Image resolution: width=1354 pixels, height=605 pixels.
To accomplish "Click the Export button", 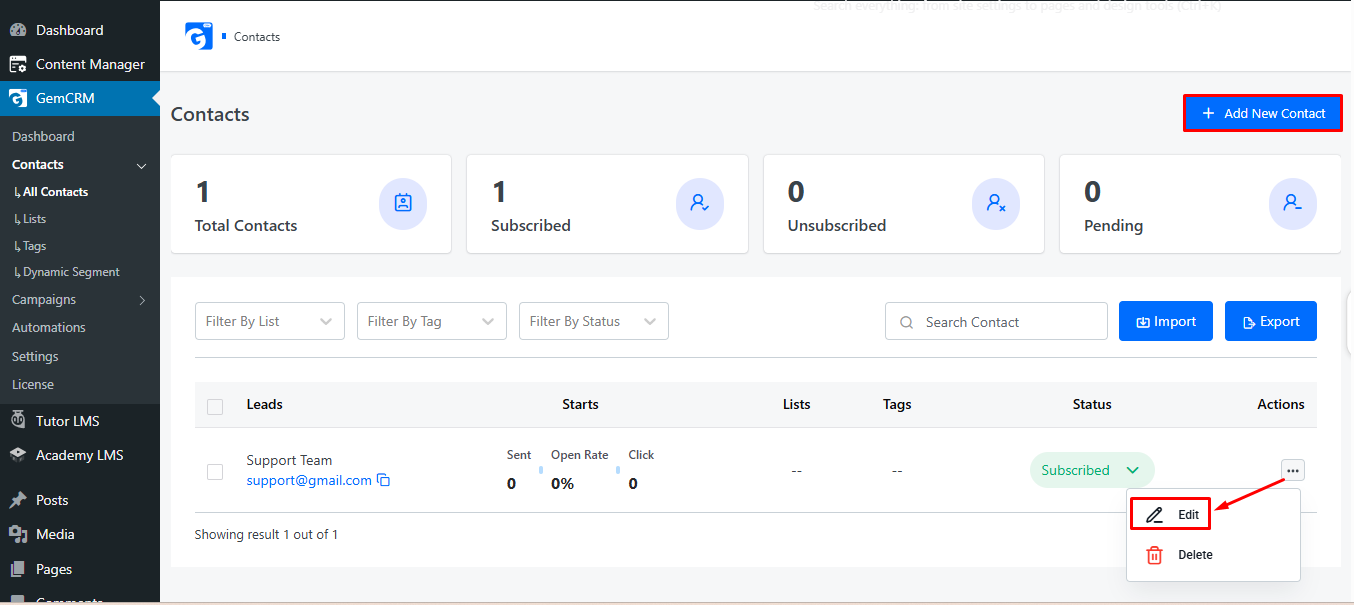I will pyautogui.click(x=1271, y=321).
